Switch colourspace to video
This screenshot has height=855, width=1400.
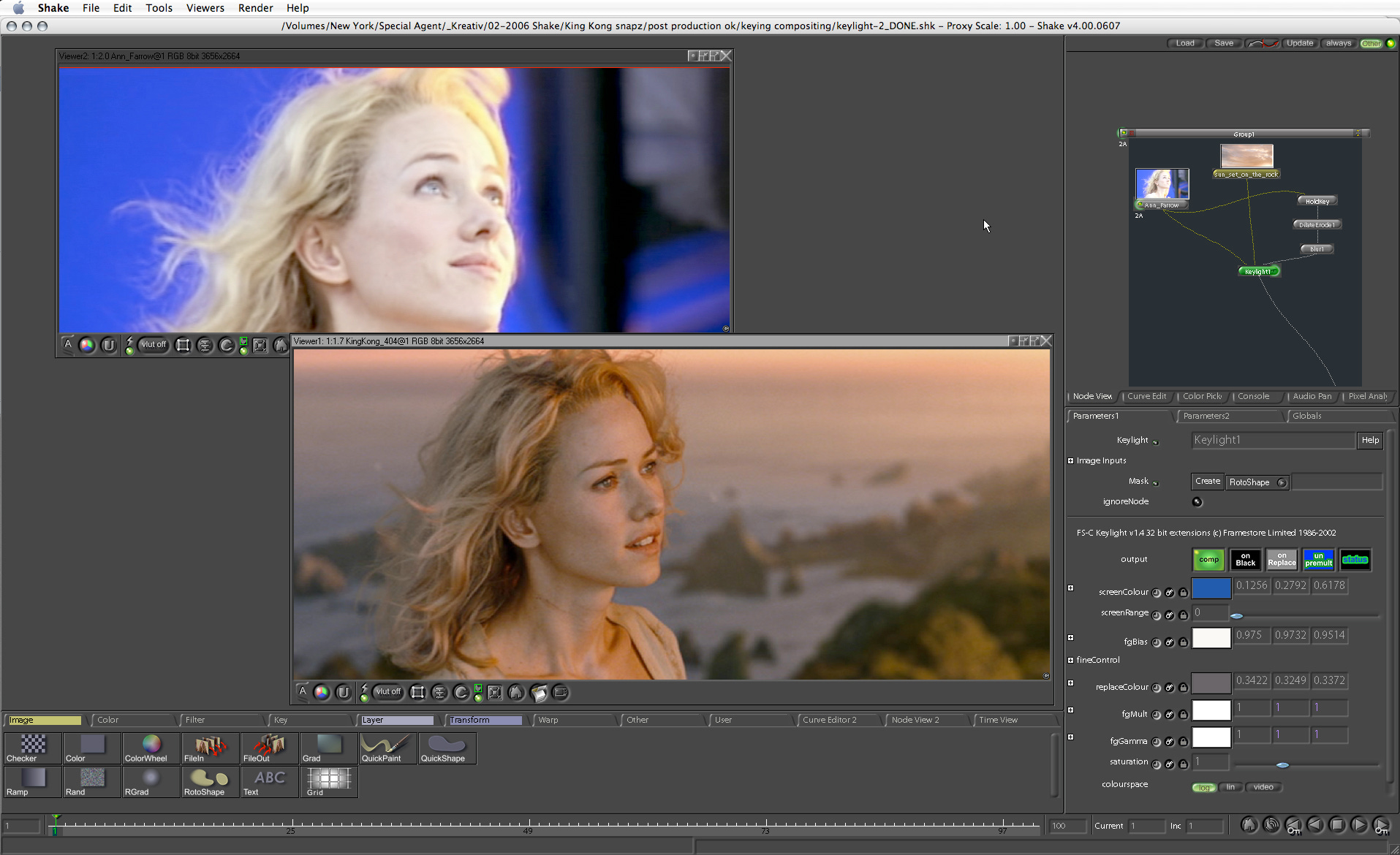pyautogui.click(x=1263, y=788)
